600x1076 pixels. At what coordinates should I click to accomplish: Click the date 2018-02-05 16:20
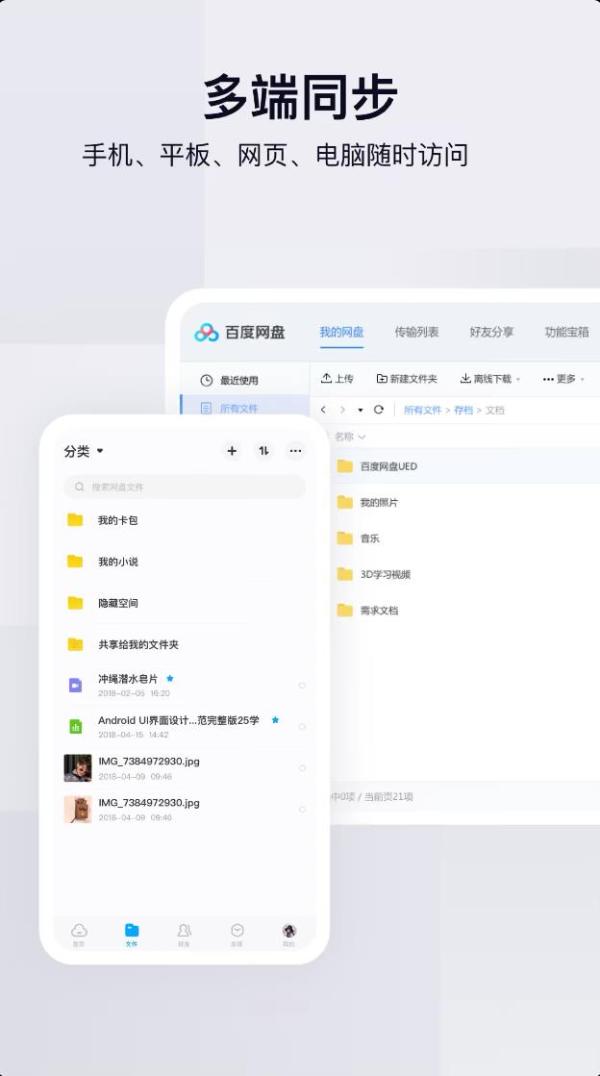tap(134, 693)
